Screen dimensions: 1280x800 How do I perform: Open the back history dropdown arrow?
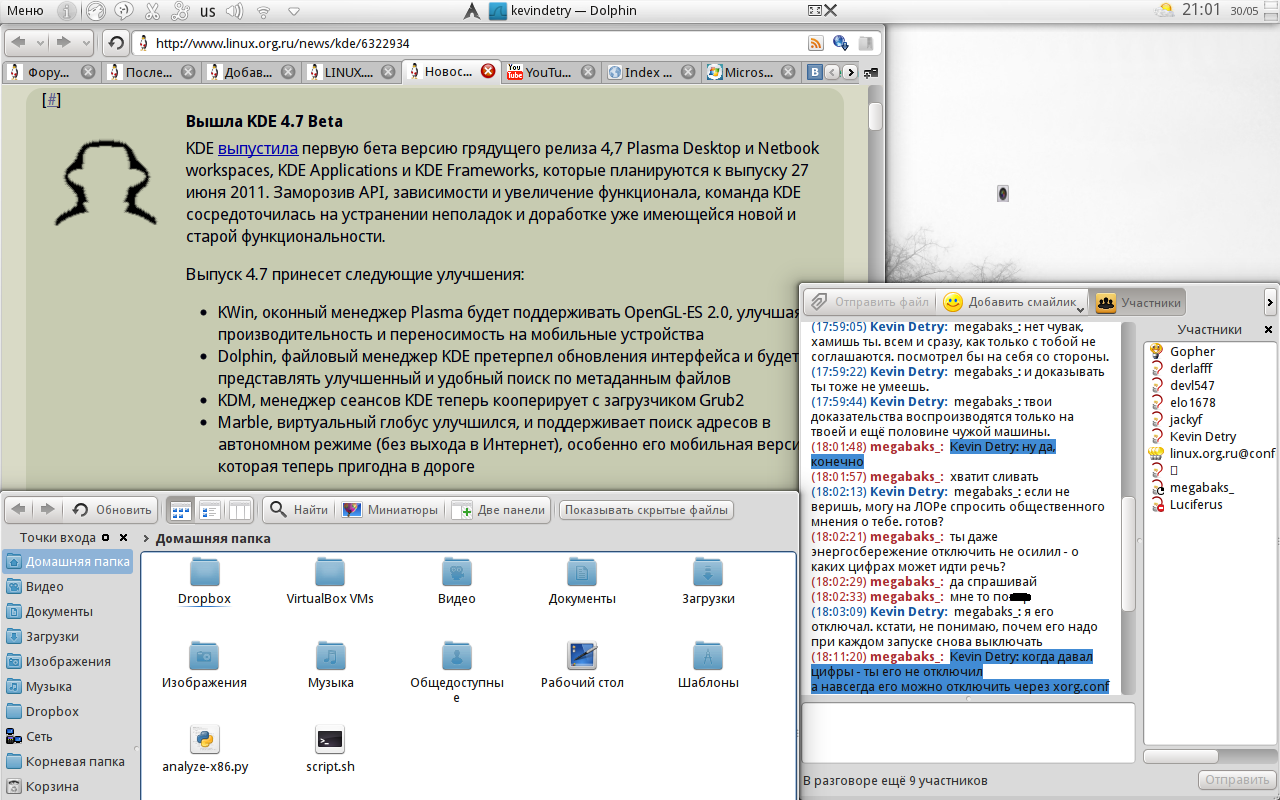pos(40,43)
